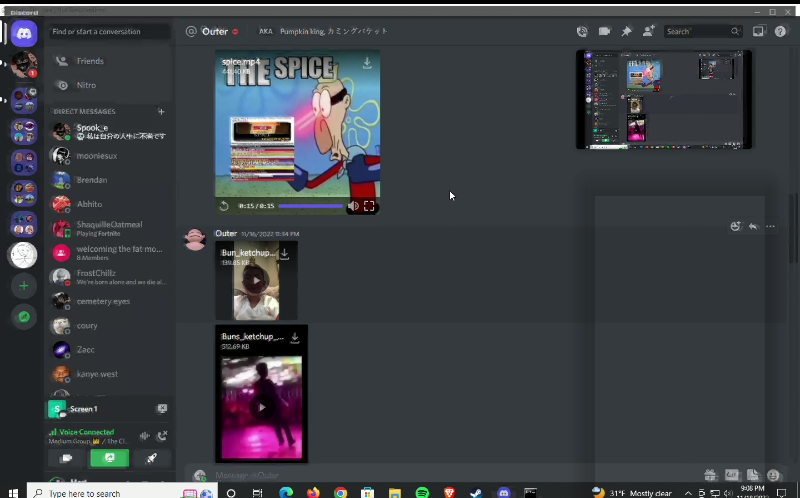
Task: Open pinned messages
Action: pos(627,31)
